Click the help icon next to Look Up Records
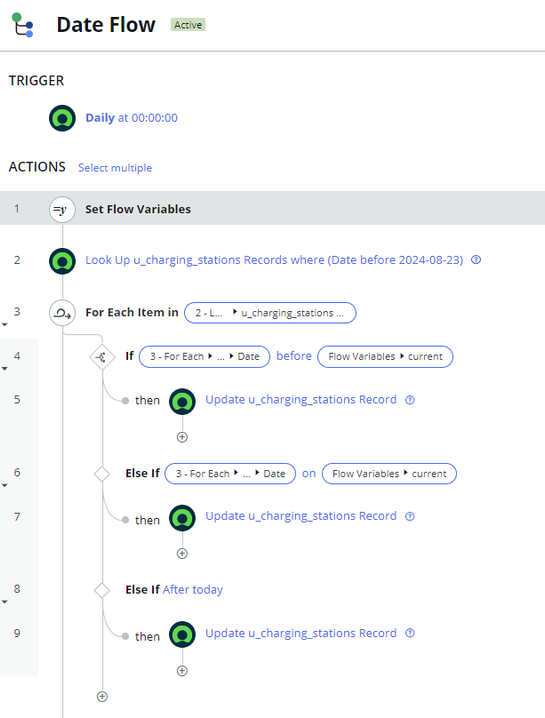Image resolution: width=545 pixels, height=718 pixels. [476, 260]
